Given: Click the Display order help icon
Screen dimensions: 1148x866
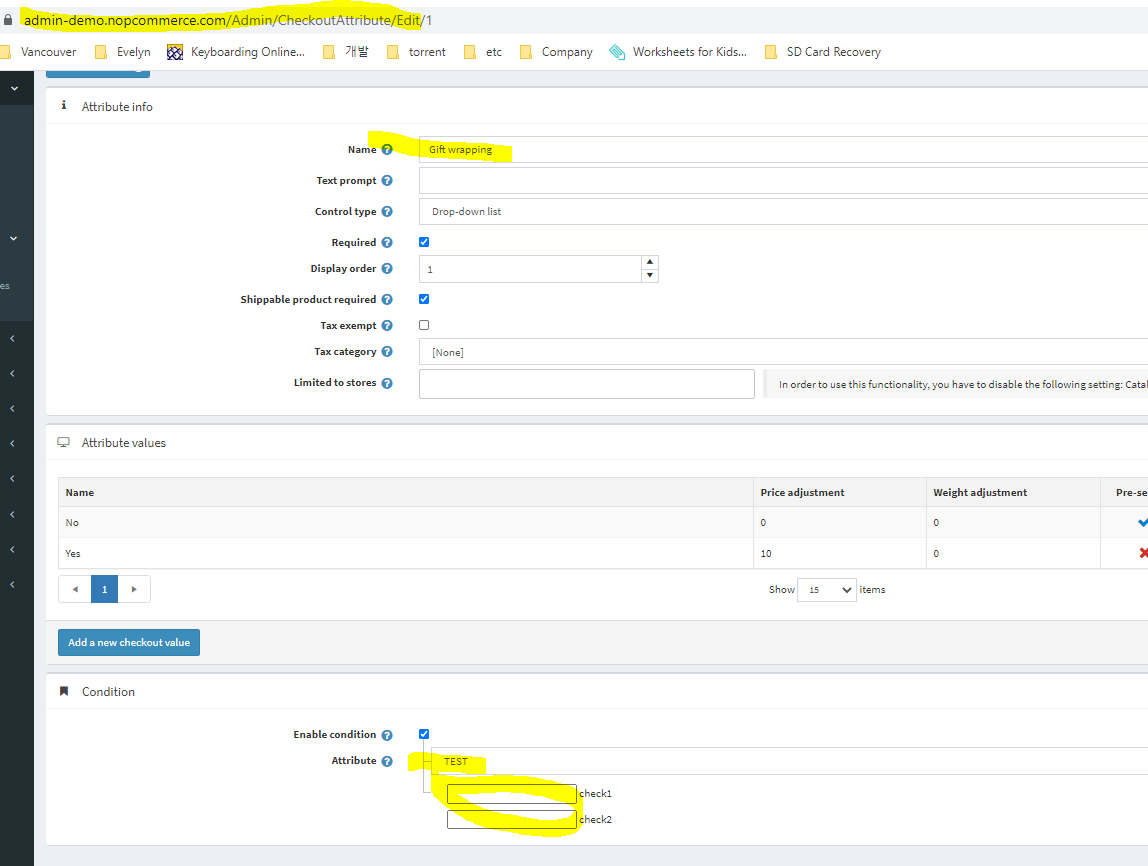Looking at the screenshot, I should point(387,268).
